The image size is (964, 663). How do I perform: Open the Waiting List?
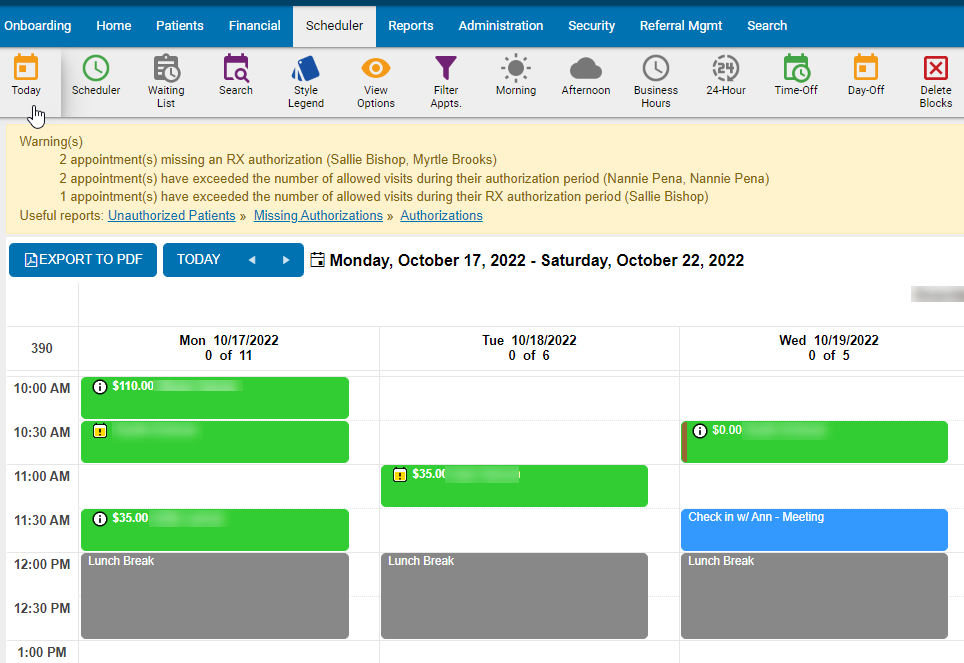(x=166, y=80)
